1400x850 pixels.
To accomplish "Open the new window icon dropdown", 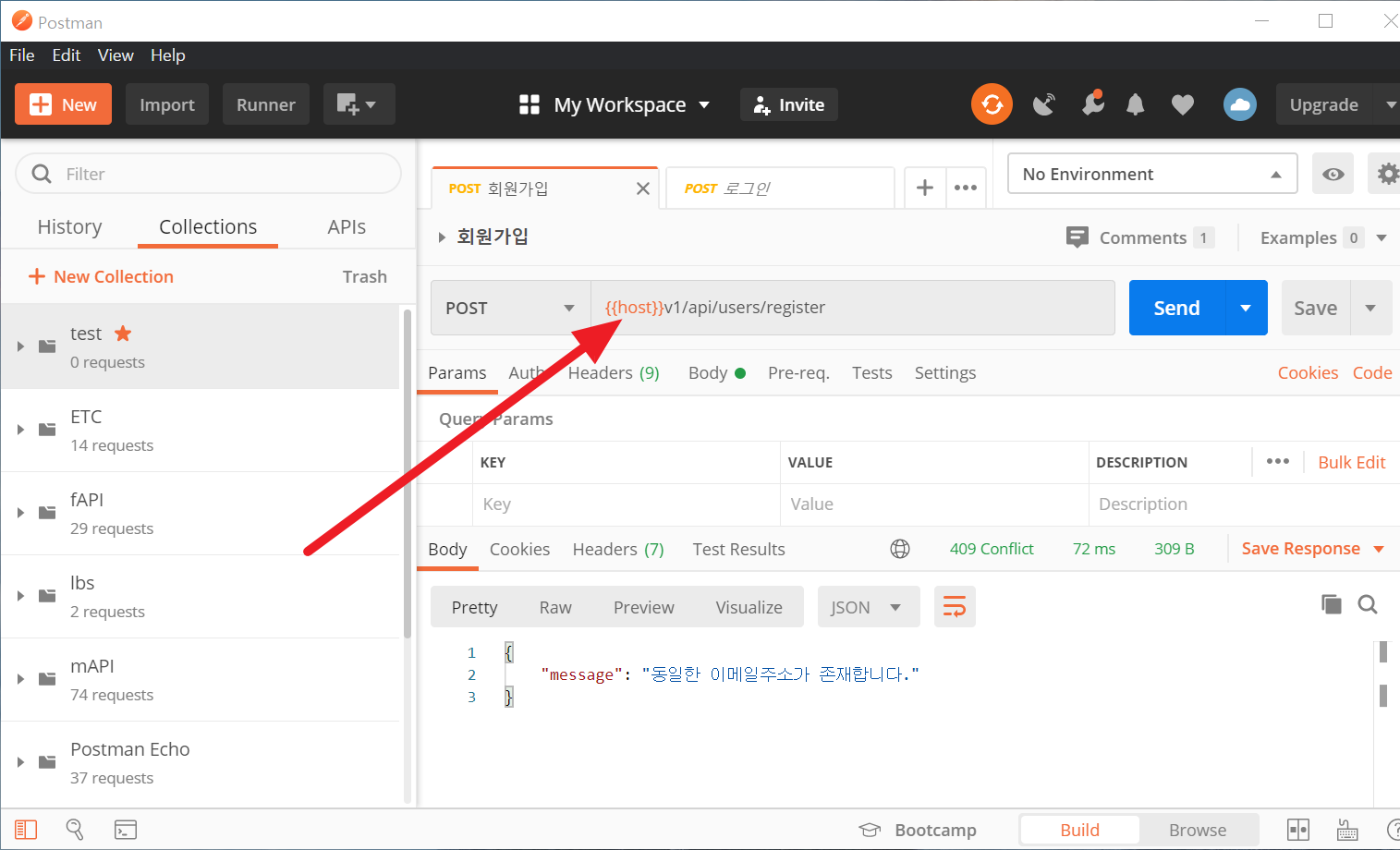I will point(359,104).
